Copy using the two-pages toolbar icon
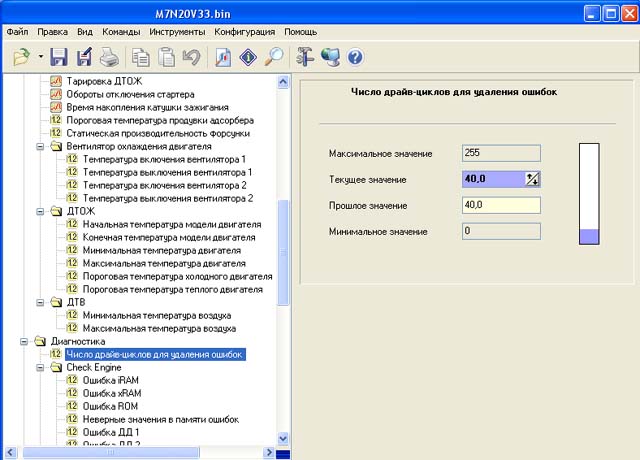This screenshot has width=640, height=460. pos(140,57)
